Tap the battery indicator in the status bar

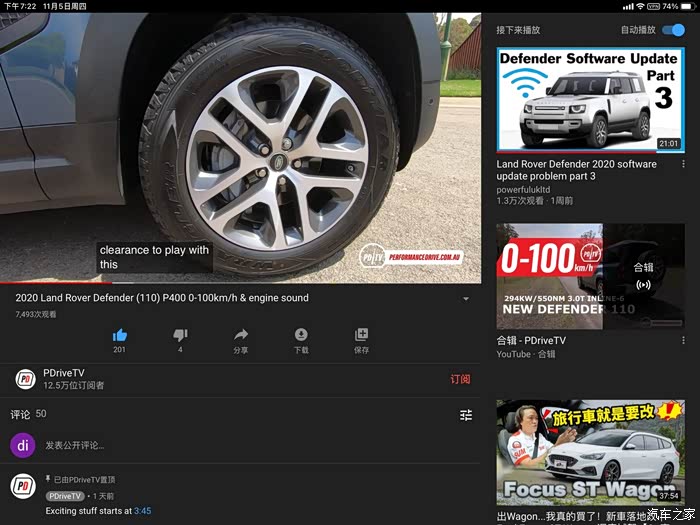pos(688,6)
